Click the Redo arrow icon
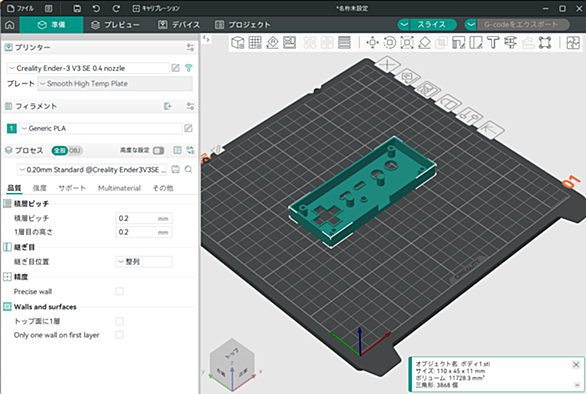The image size is (586, 394). (116, 9)
